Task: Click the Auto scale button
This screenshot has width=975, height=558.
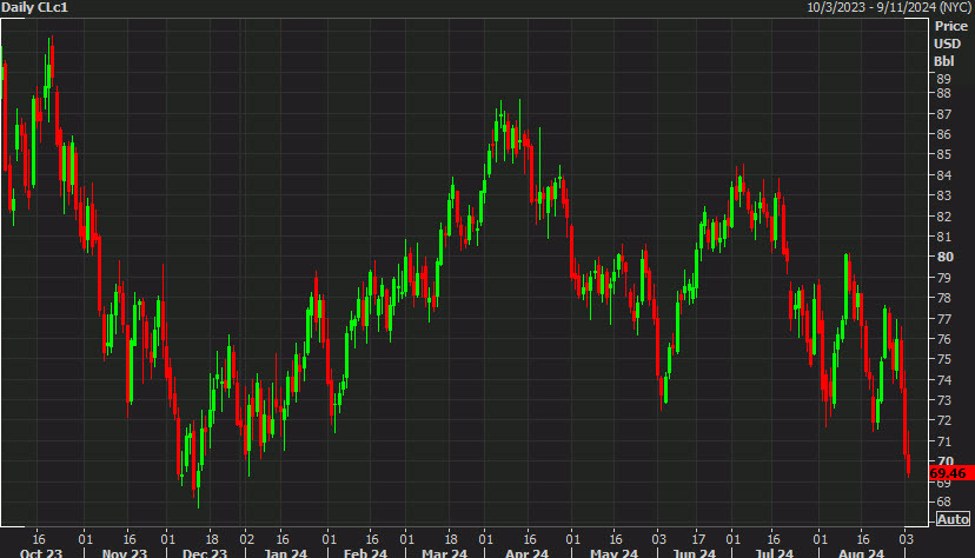Action: (952, 519)
